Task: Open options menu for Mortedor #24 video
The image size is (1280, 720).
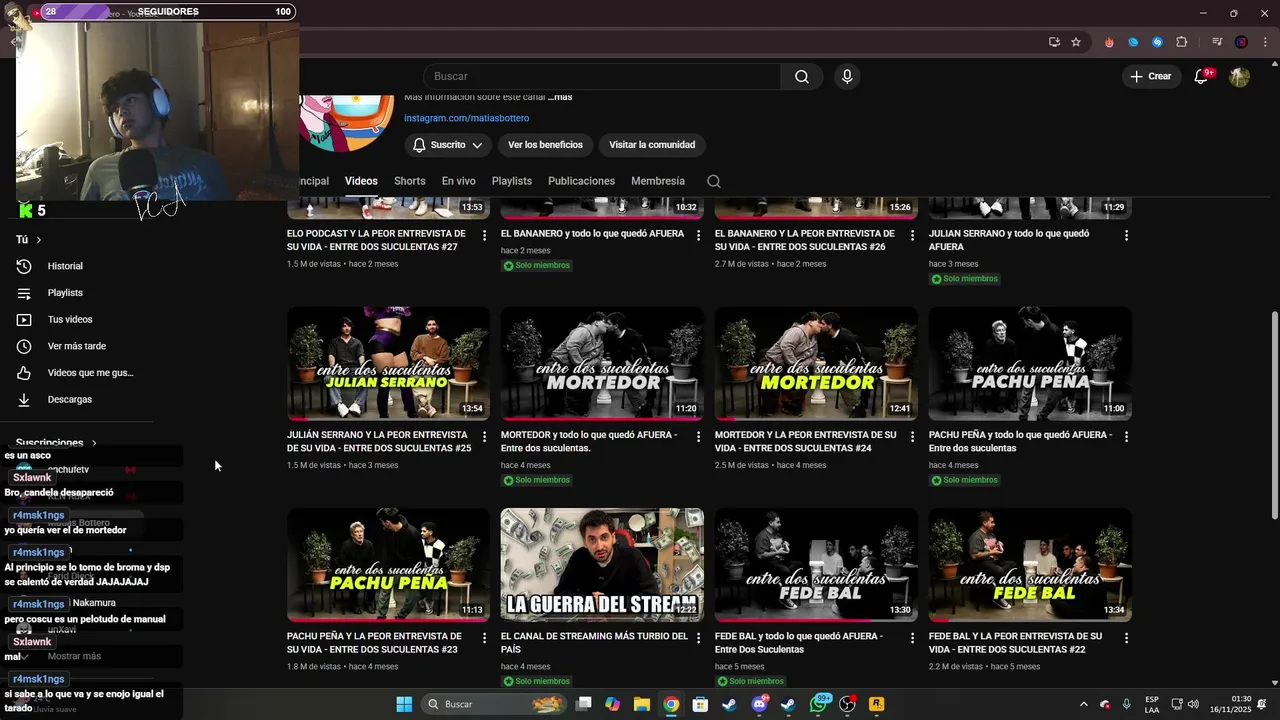Action: 913,437
